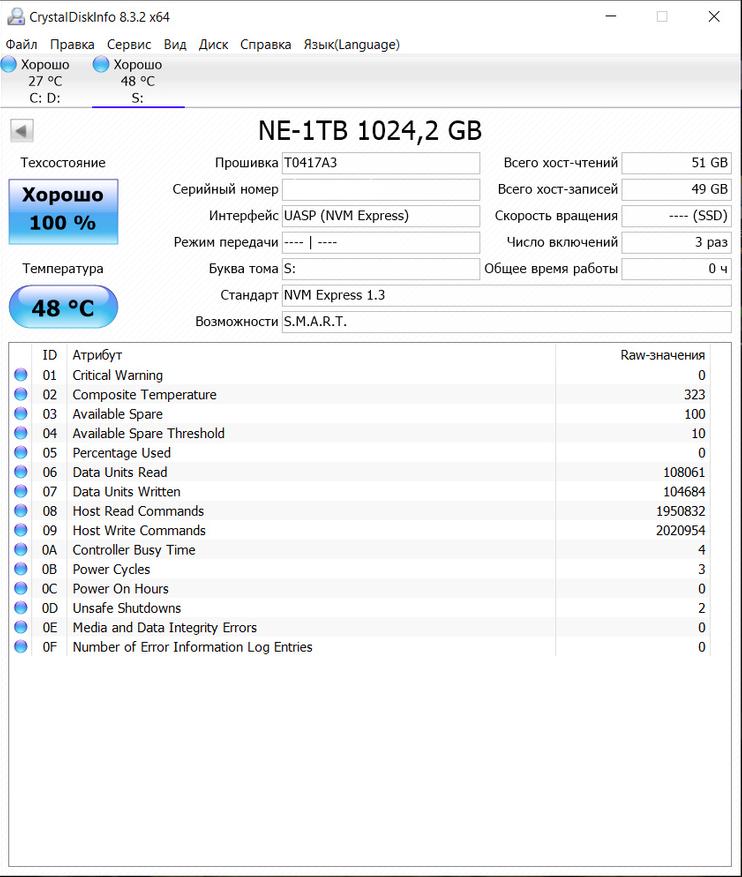This screenshot has width=742, height=877.
Task: Click the status orb for Unsafe Shutdowns
Action: pyautogui.click(x=21, y=607)
